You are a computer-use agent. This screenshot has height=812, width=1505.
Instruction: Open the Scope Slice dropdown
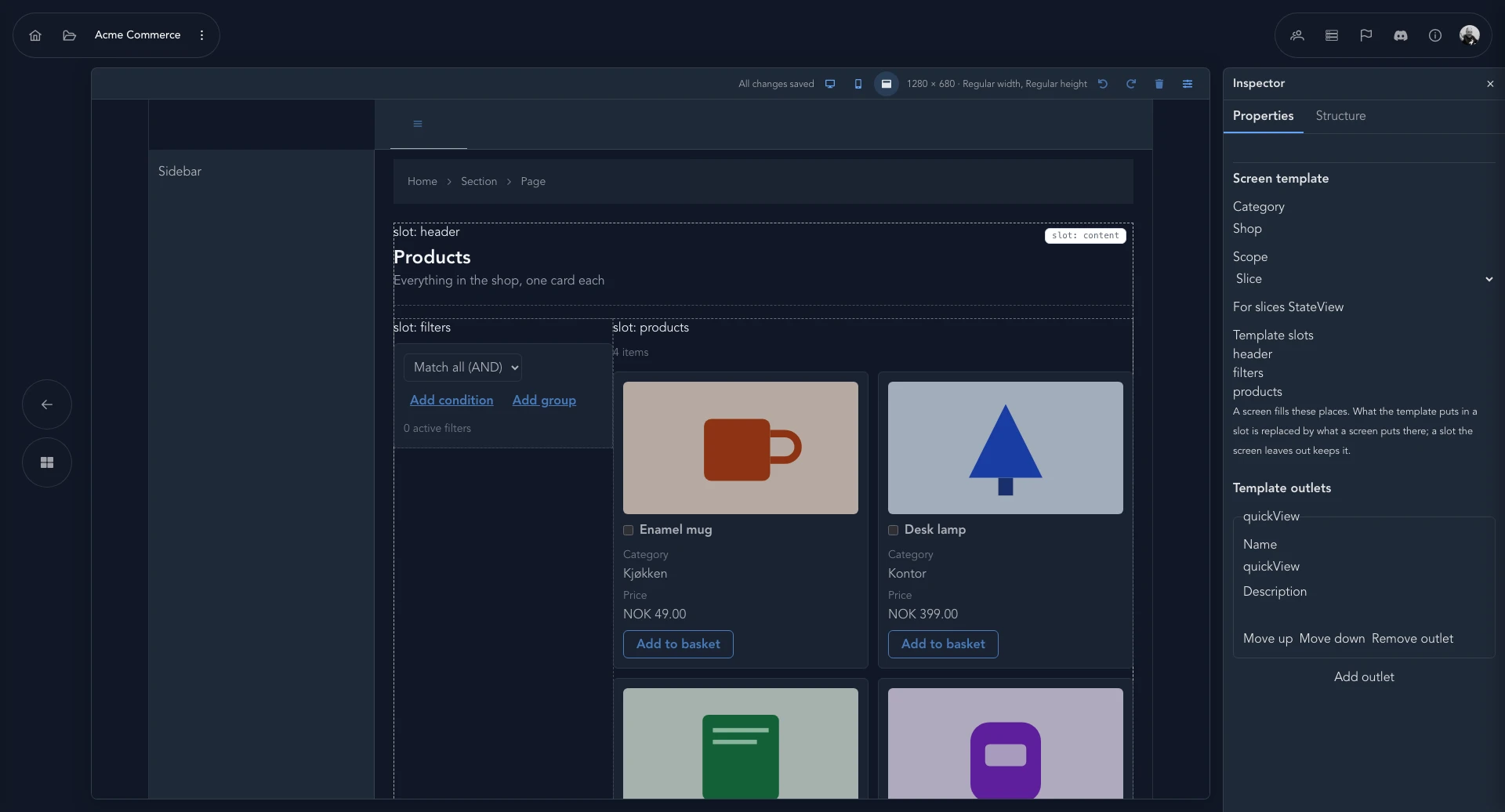tap(1364, 279)
